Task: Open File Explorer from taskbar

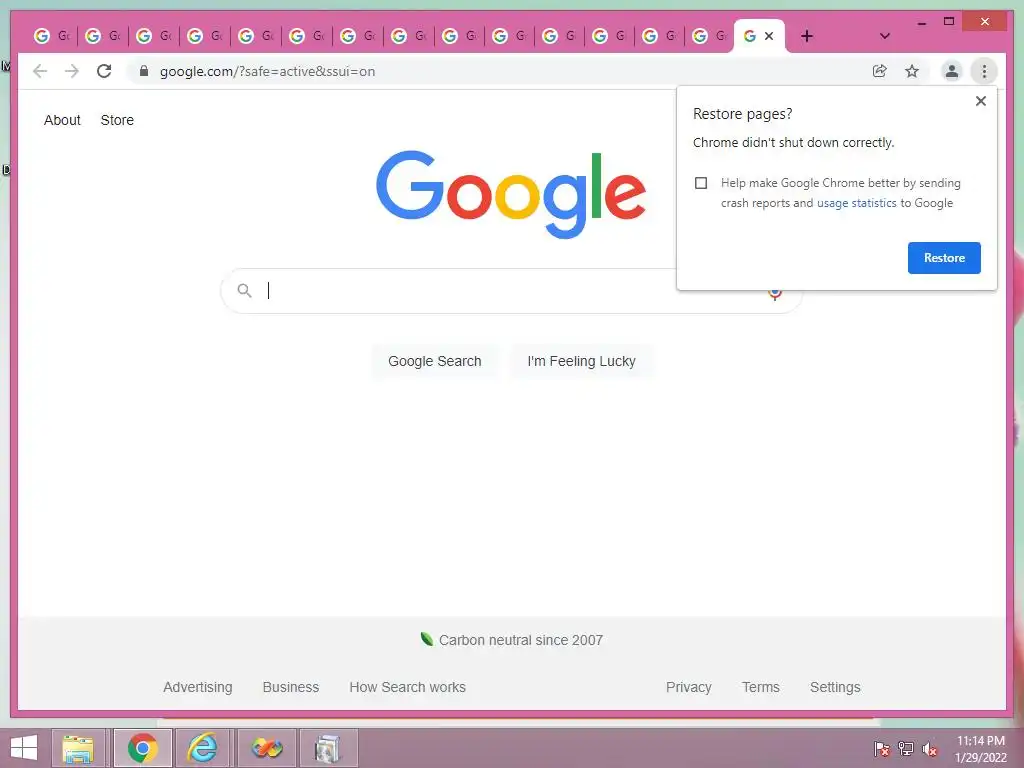Action: (78, 748)
